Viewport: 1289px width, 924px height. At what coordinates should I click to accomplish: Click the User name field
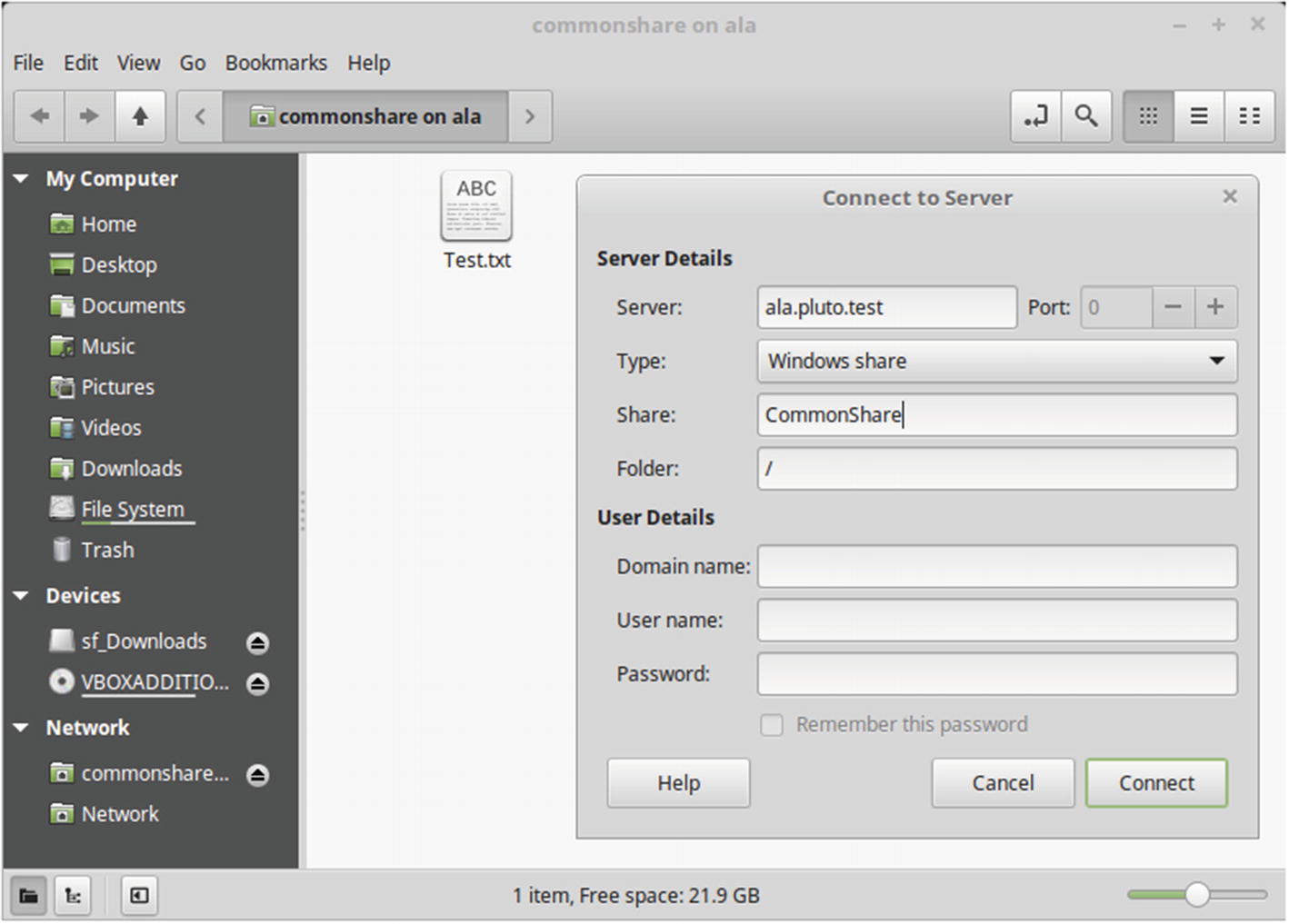click(x=997, y=621)
